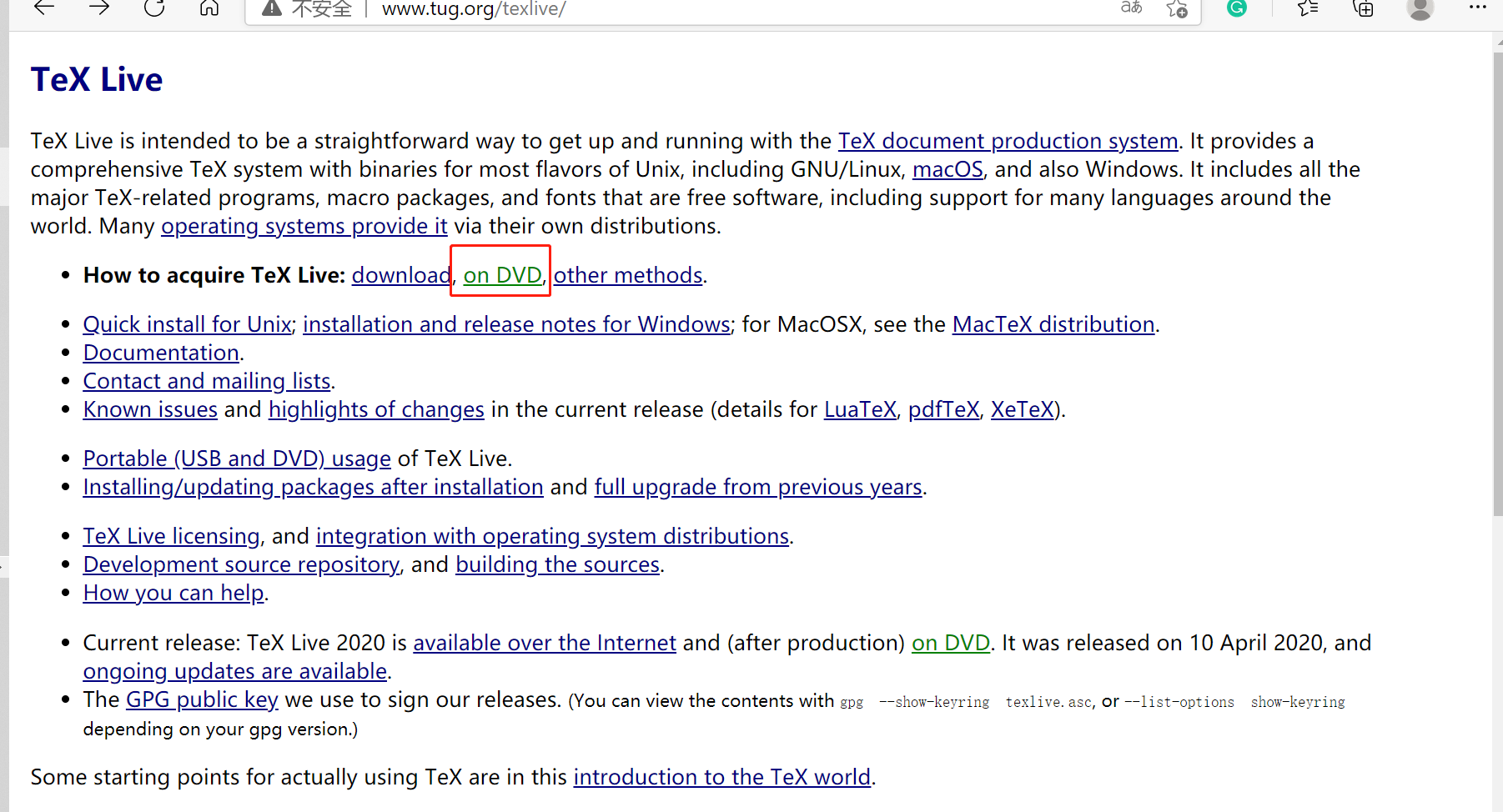
Task: Open the TeX Live licensing link
Action: pyautogui.click(x=172, y=536)
